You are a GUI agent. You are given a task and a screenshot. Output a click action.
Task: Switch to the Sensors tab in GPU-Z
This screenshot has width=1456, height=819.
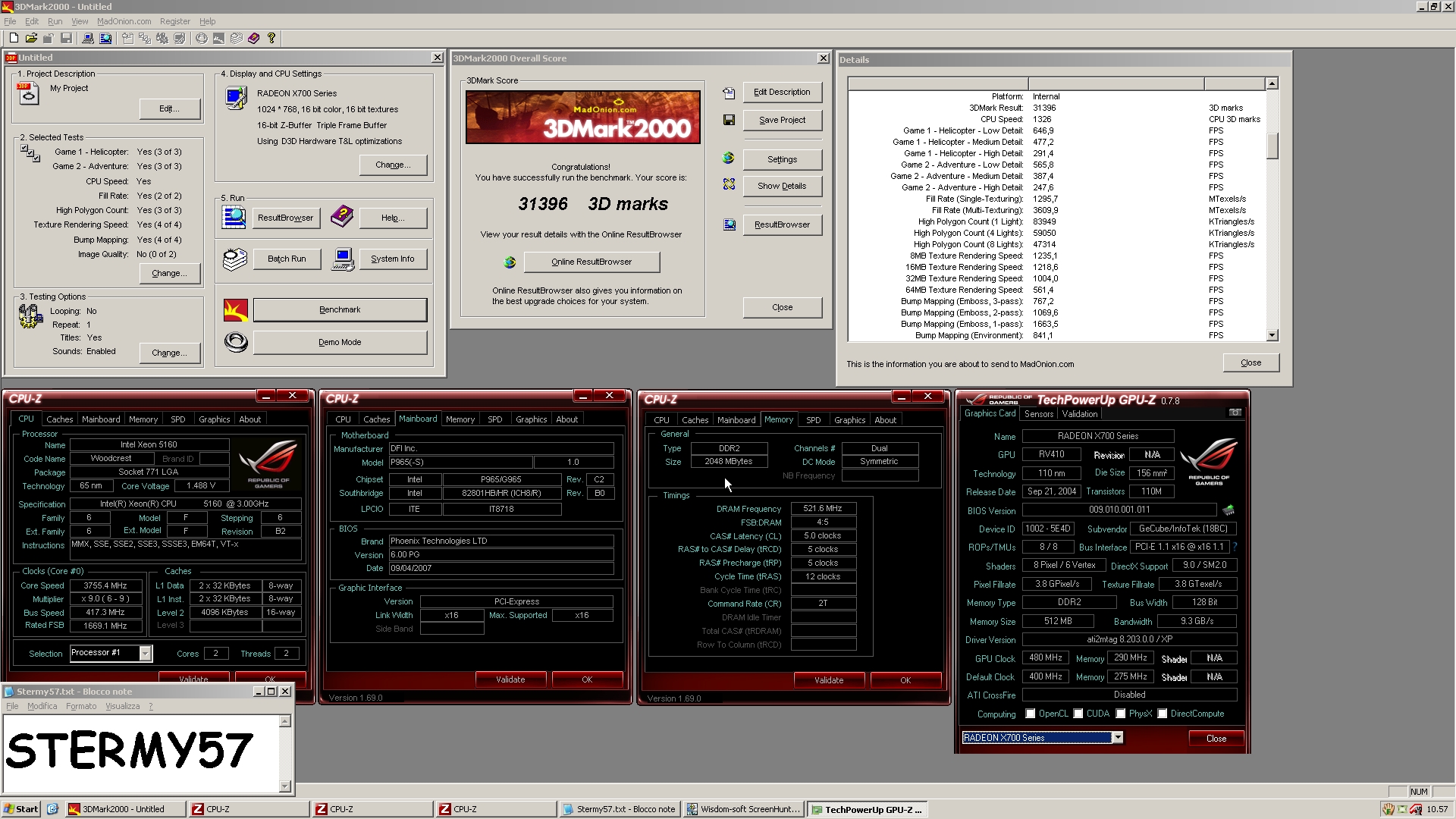pos(1038,414)
